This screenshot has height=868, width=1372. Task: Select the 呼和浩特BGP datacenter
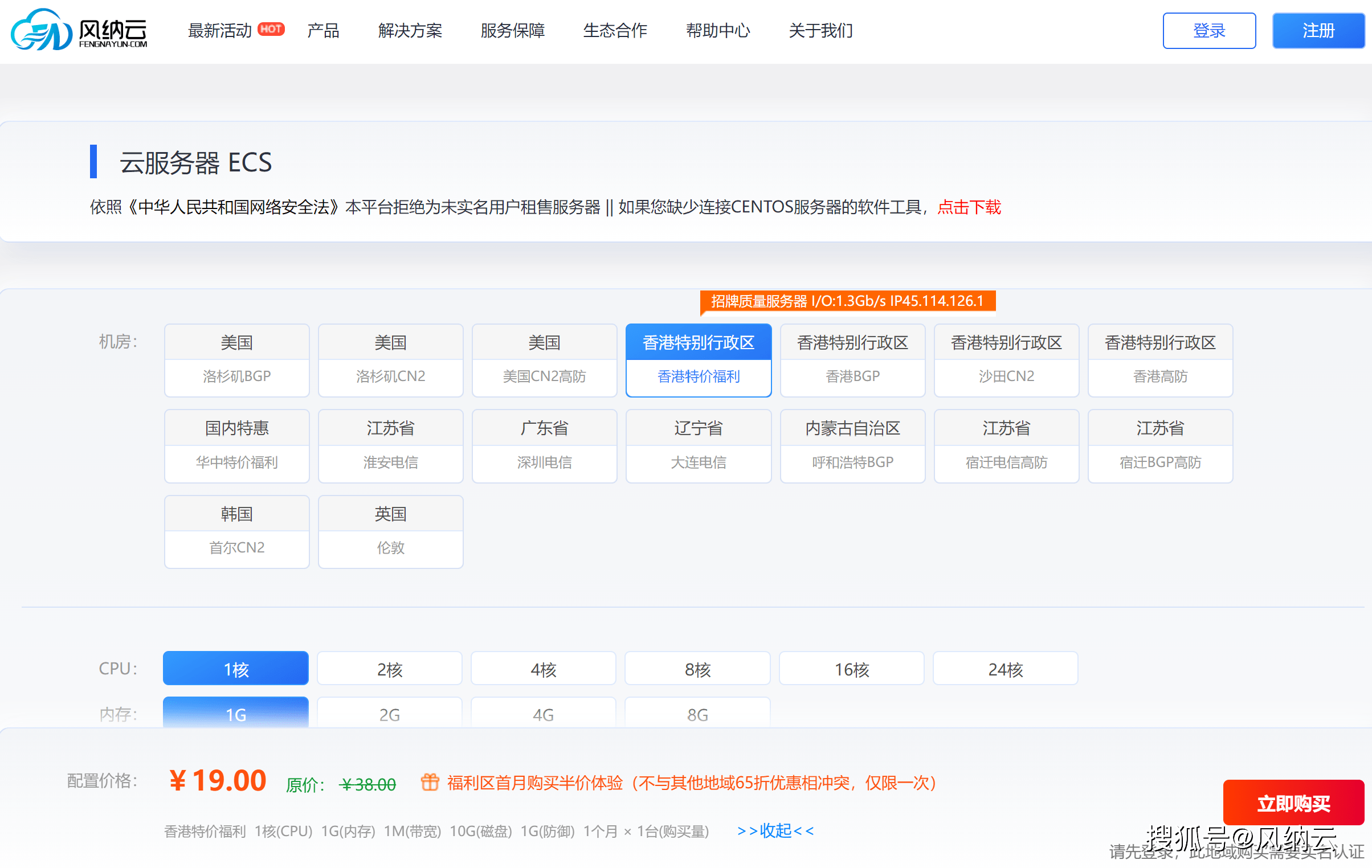853,446
